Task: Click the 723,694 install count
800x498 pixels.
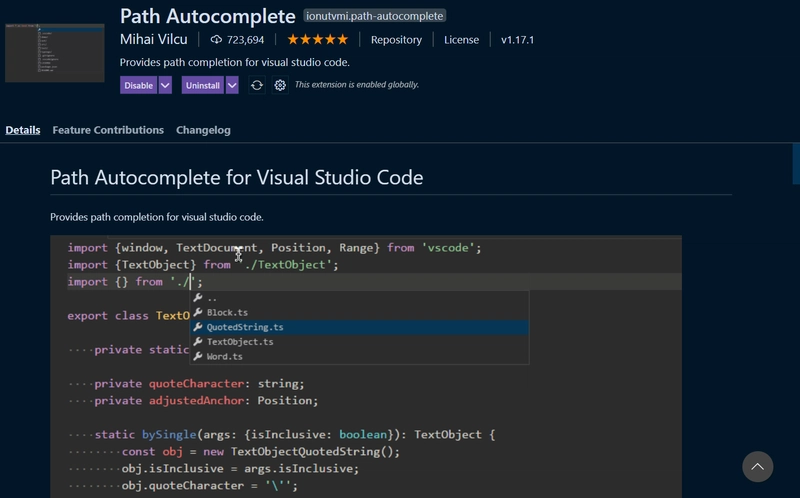Action: click(245, 40)
